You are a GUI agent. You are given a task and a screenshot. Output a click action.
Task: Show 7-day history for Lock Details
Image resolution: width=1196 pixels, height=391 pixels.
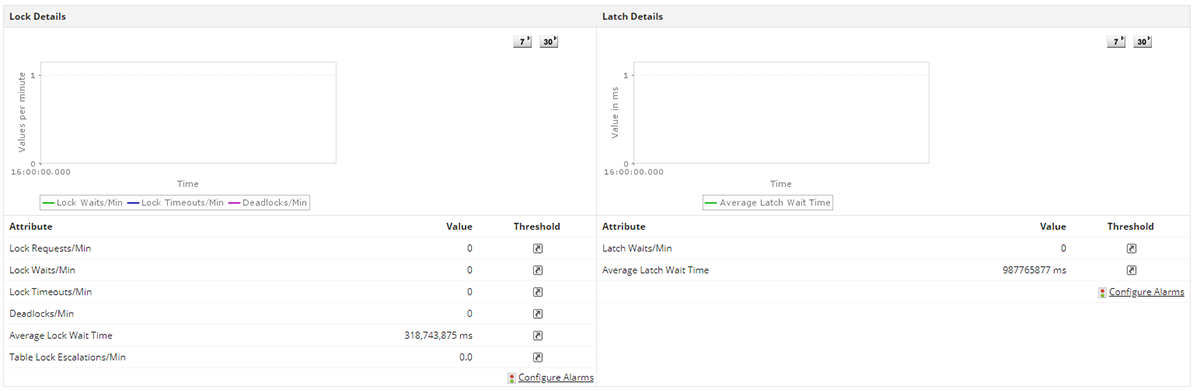522,42
